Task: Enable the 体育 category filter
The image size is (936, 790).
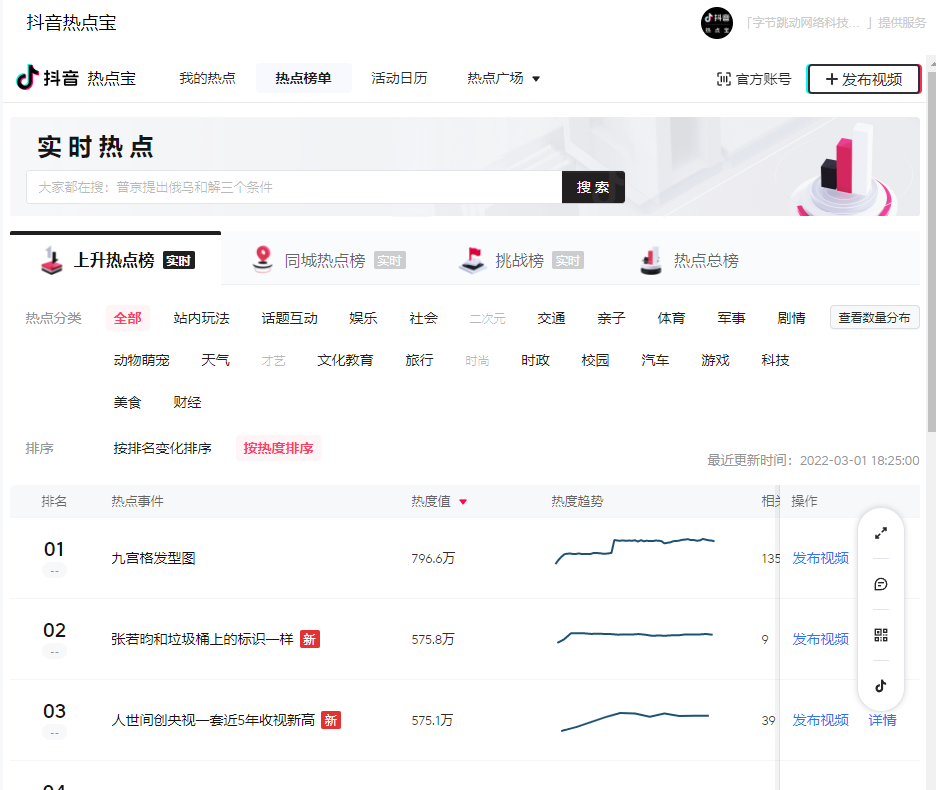Action: [671, 317]
